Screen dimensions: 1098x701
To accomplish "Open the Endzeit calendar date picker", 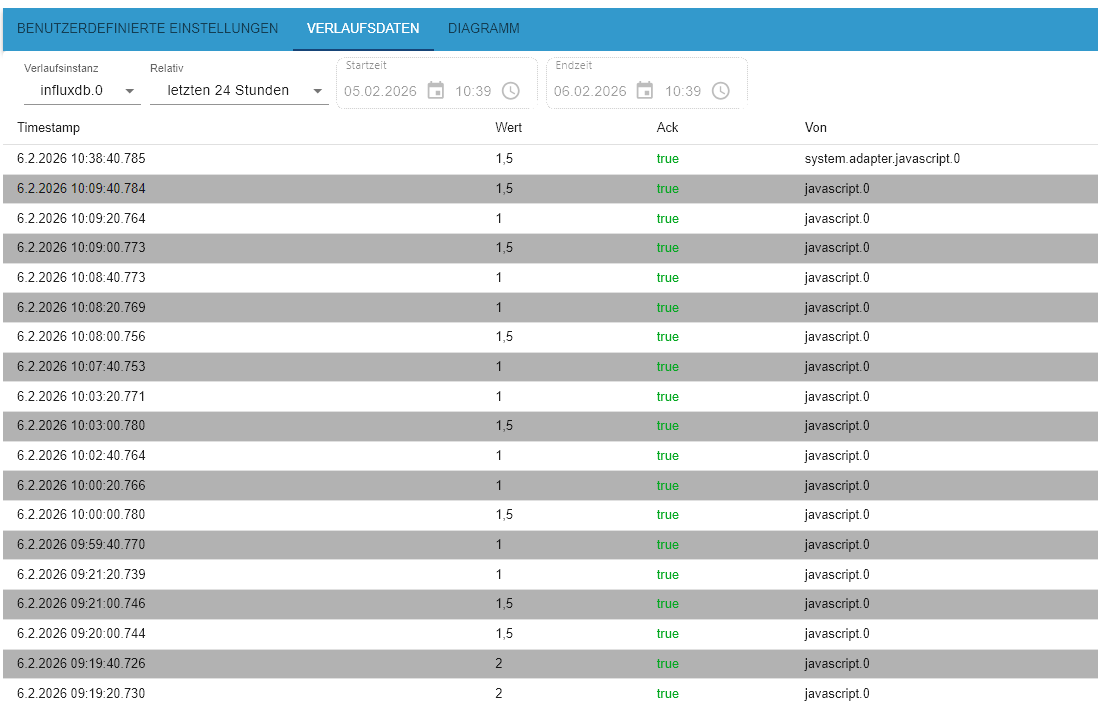I will coord(645,91).
